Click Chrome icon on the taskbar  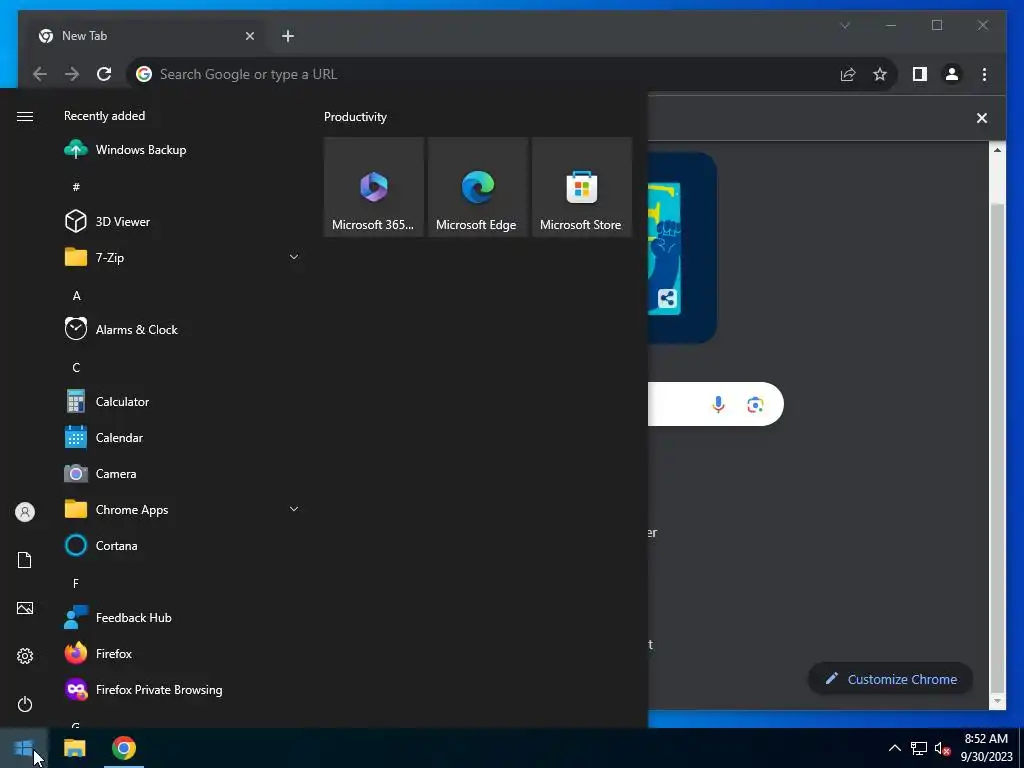tap(123, 748)
